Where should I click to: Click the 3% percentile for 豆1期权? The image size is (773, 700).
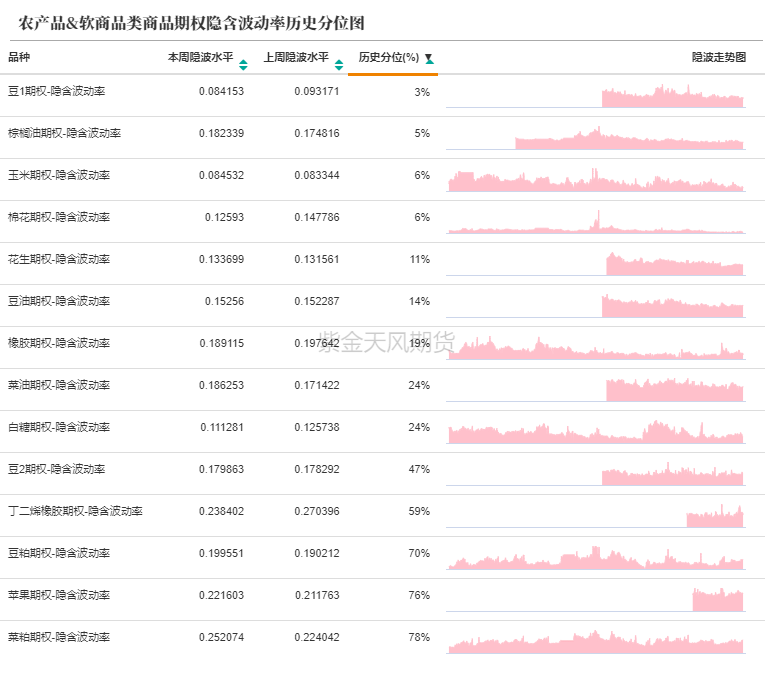[422, 92]
